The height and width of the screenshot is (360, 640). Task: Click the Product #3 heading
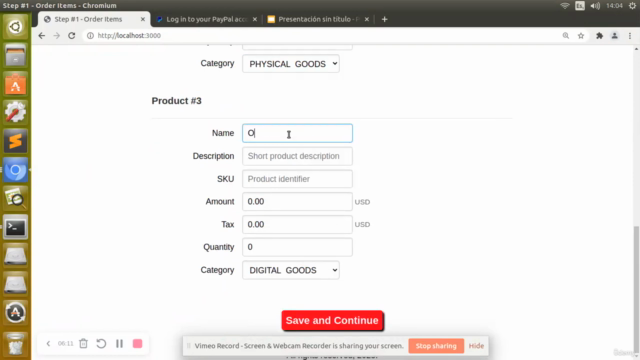pos(176,101)
